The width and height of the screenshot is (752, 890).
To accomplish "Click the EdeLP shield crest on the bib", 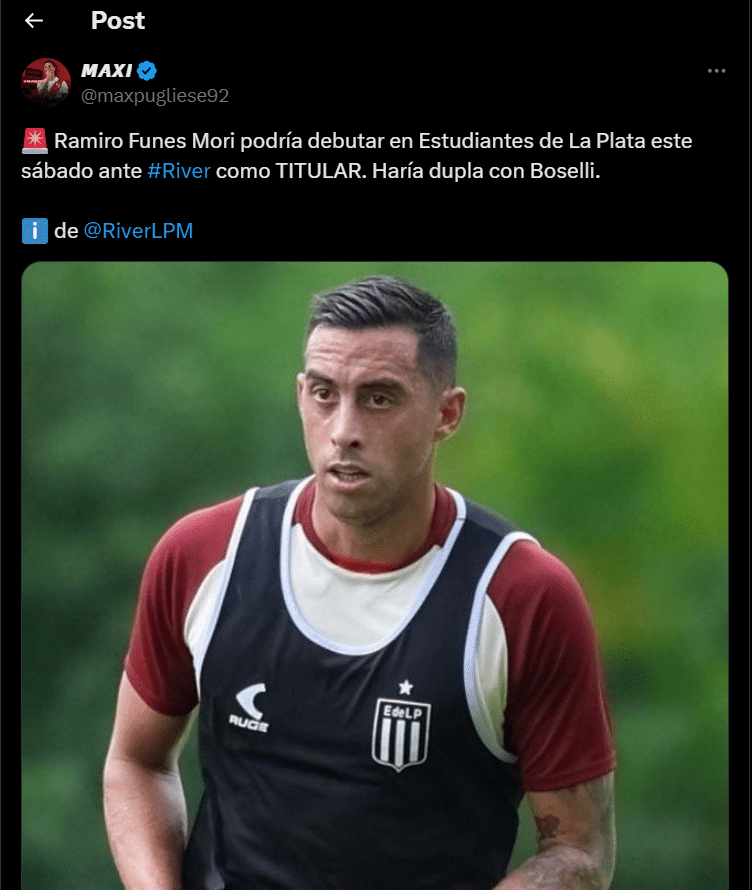I will coord(401,734).
